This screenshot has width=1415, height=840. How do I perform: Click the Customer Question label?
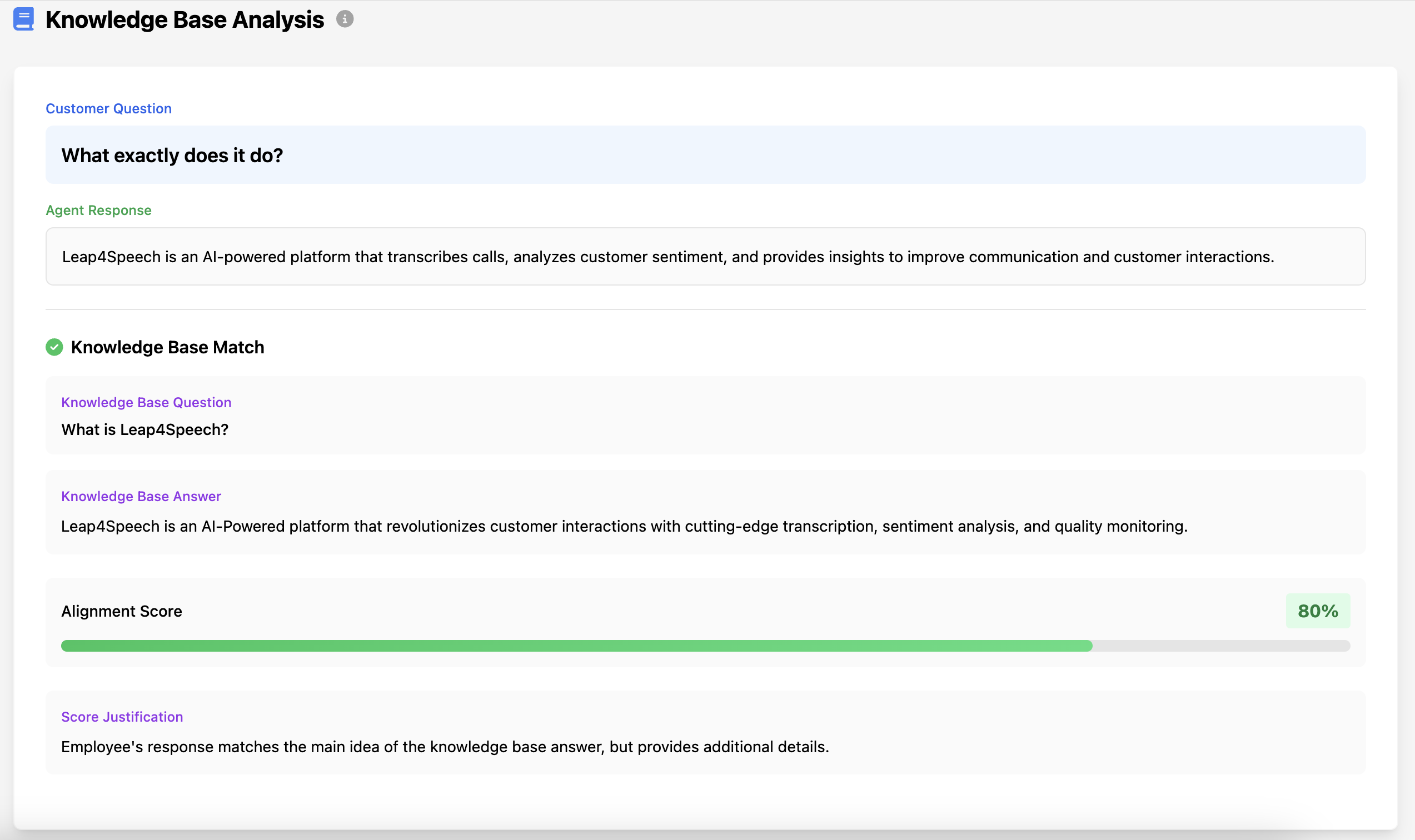(108, 109)
